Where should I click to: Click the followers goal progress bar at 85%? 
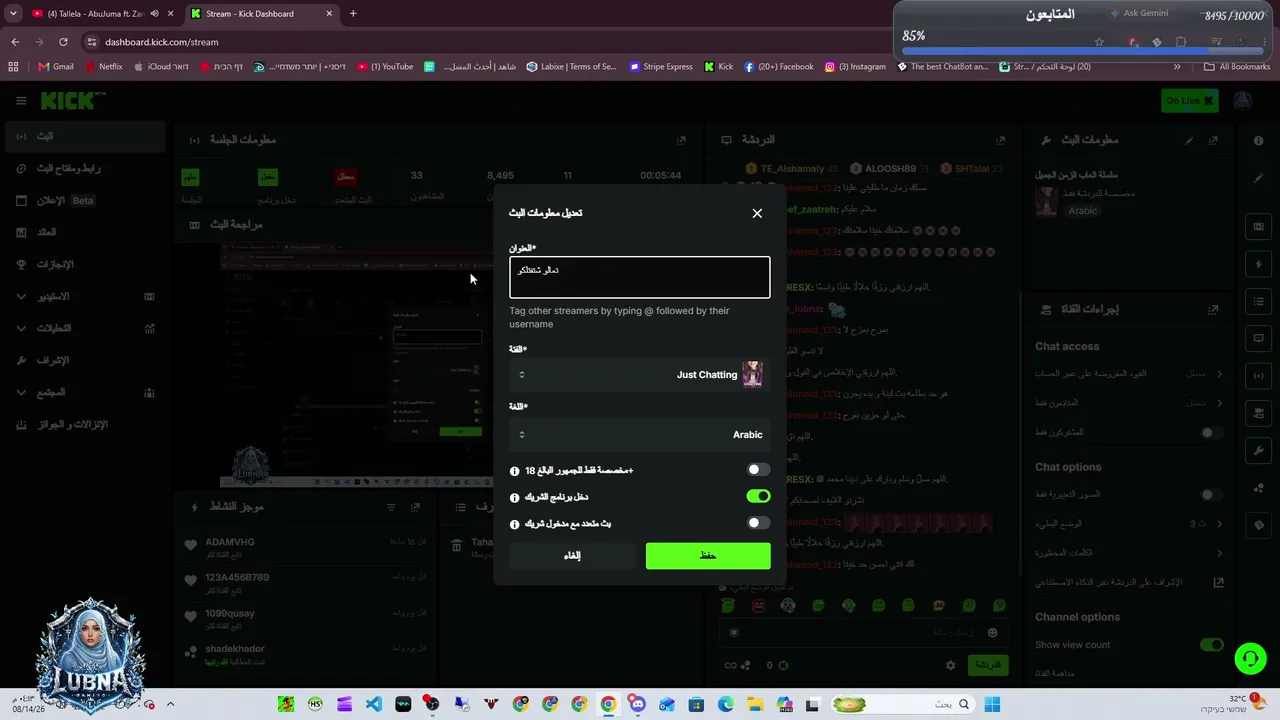(x=1083, y=49)
